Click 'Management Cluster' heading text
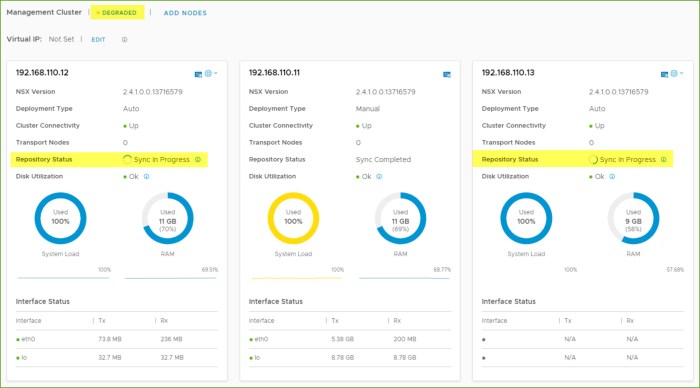The width and height of the screenshot is (700, 388). click(44, 13)
